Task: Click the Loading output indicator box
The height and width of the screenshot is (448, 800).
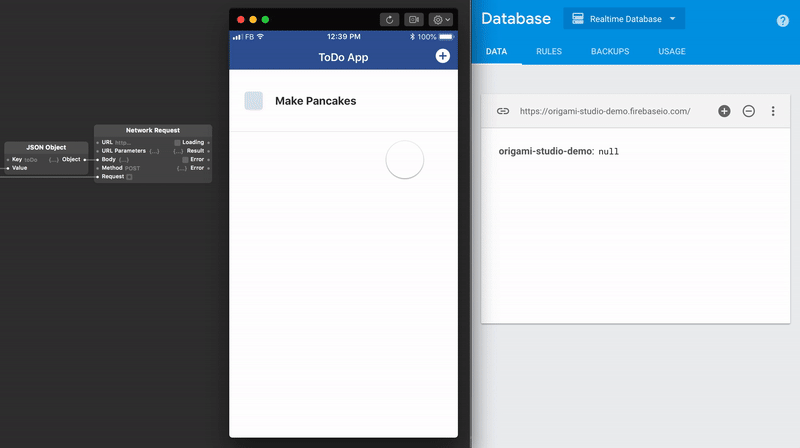Action: pos(178,143)
